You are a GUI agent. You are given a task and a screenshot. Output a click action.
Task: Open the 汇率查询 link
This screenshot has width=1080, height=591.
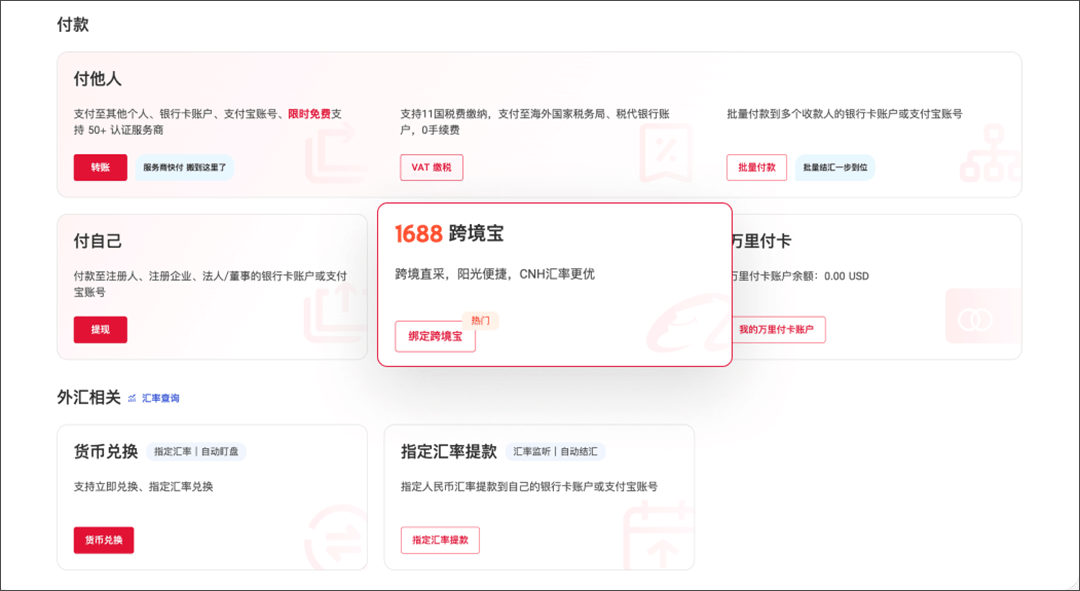(160, 398)
